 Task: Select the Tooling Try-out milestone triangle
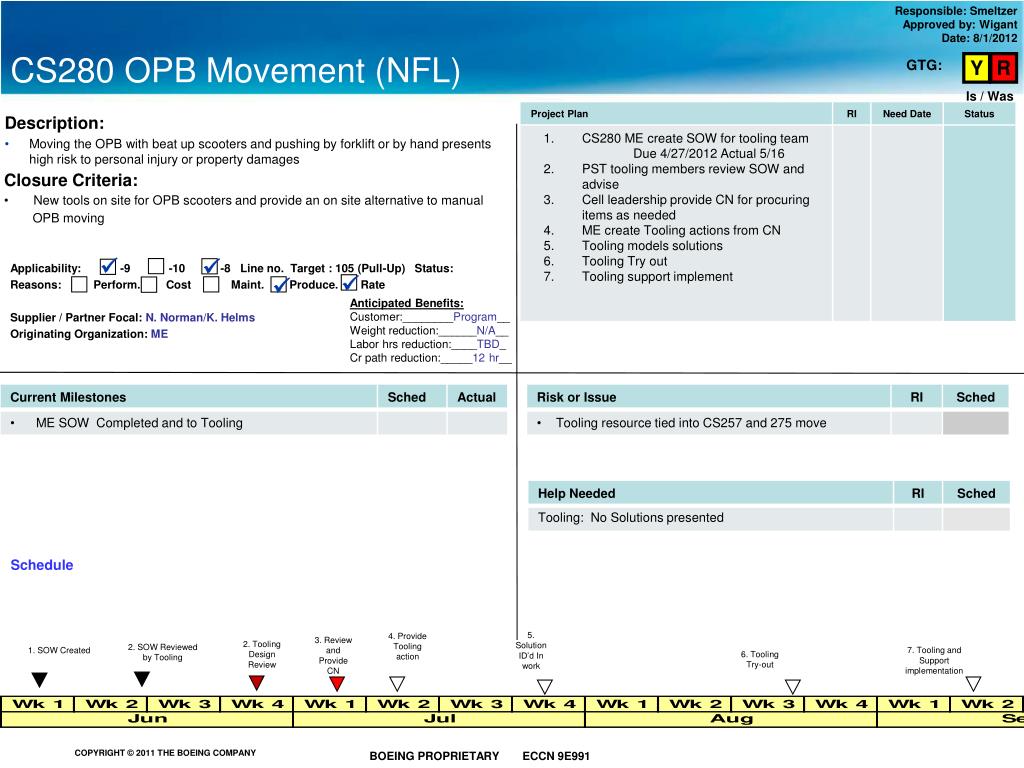click(x=793, y=686)
